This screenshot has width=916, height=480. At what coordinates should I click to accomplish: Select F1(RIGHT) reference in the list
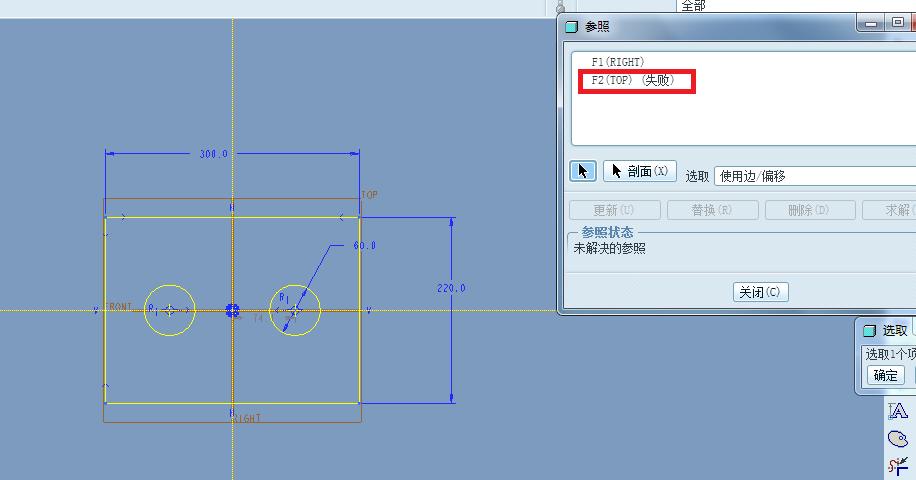pos(617,62)
